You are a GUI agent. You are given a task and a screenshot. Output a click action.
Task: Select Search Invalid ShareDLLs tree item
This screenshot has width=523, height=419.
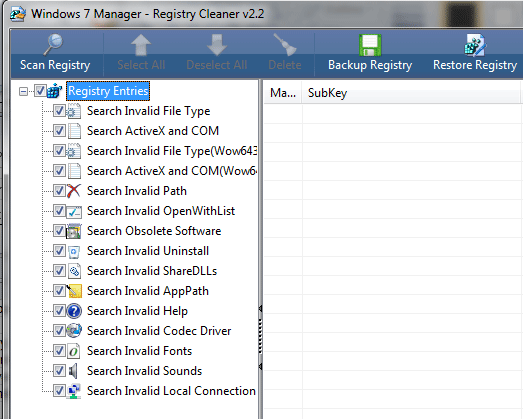click(152, 271)
